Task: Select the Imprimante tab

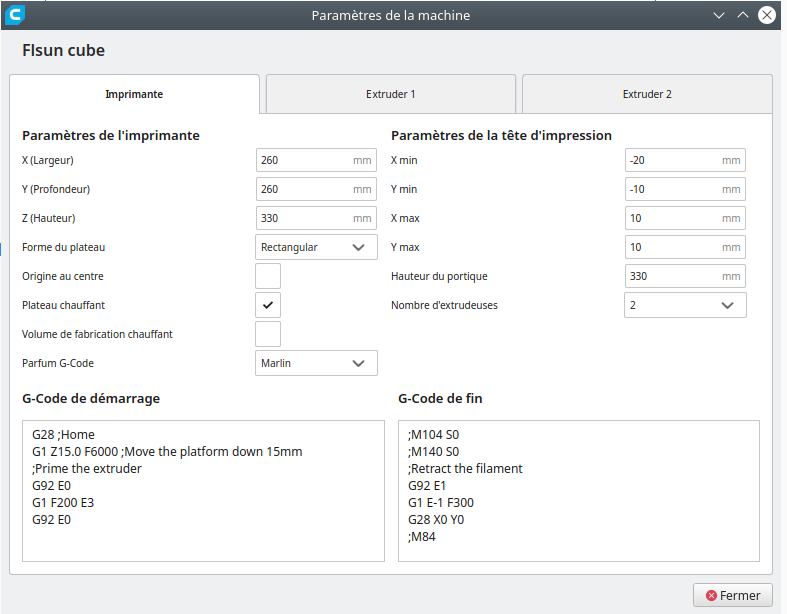Action: [x=134, y=94]
